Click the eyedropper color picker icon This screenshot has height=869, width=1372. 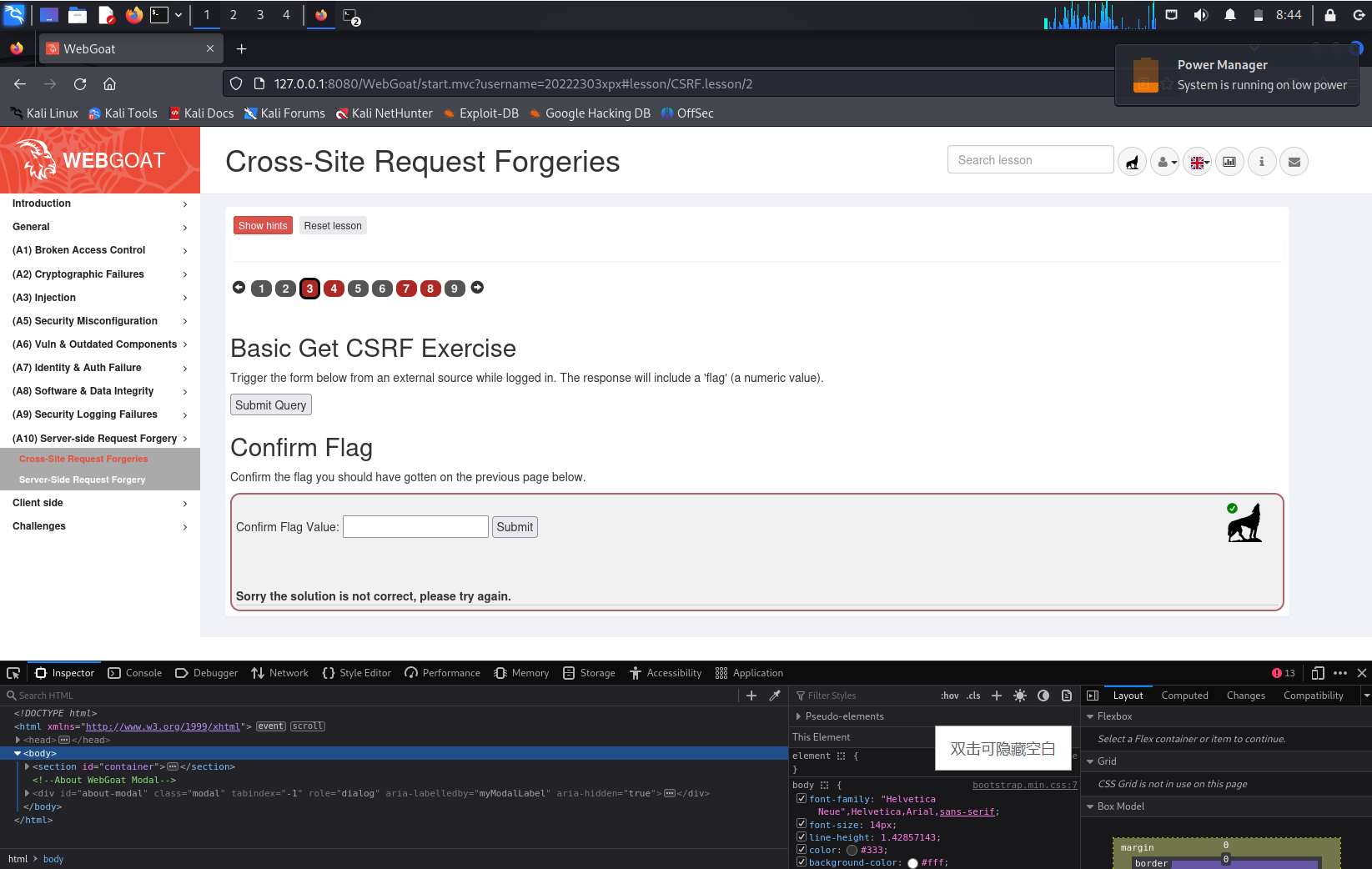coord(775,696)
